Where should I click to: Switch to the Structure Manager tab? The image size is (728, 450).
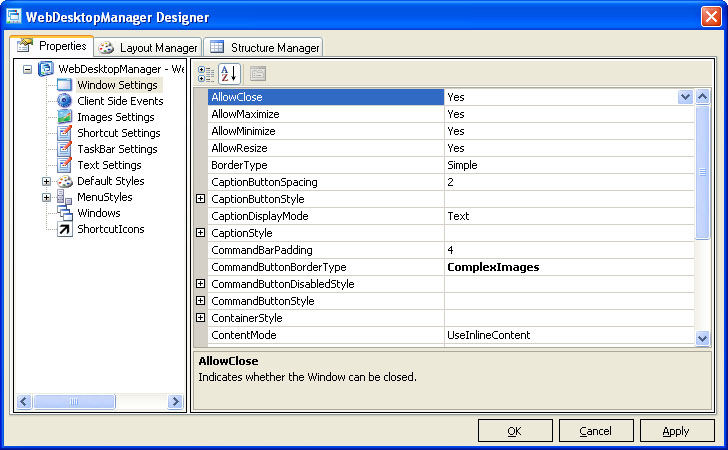[x=265, y=47]
